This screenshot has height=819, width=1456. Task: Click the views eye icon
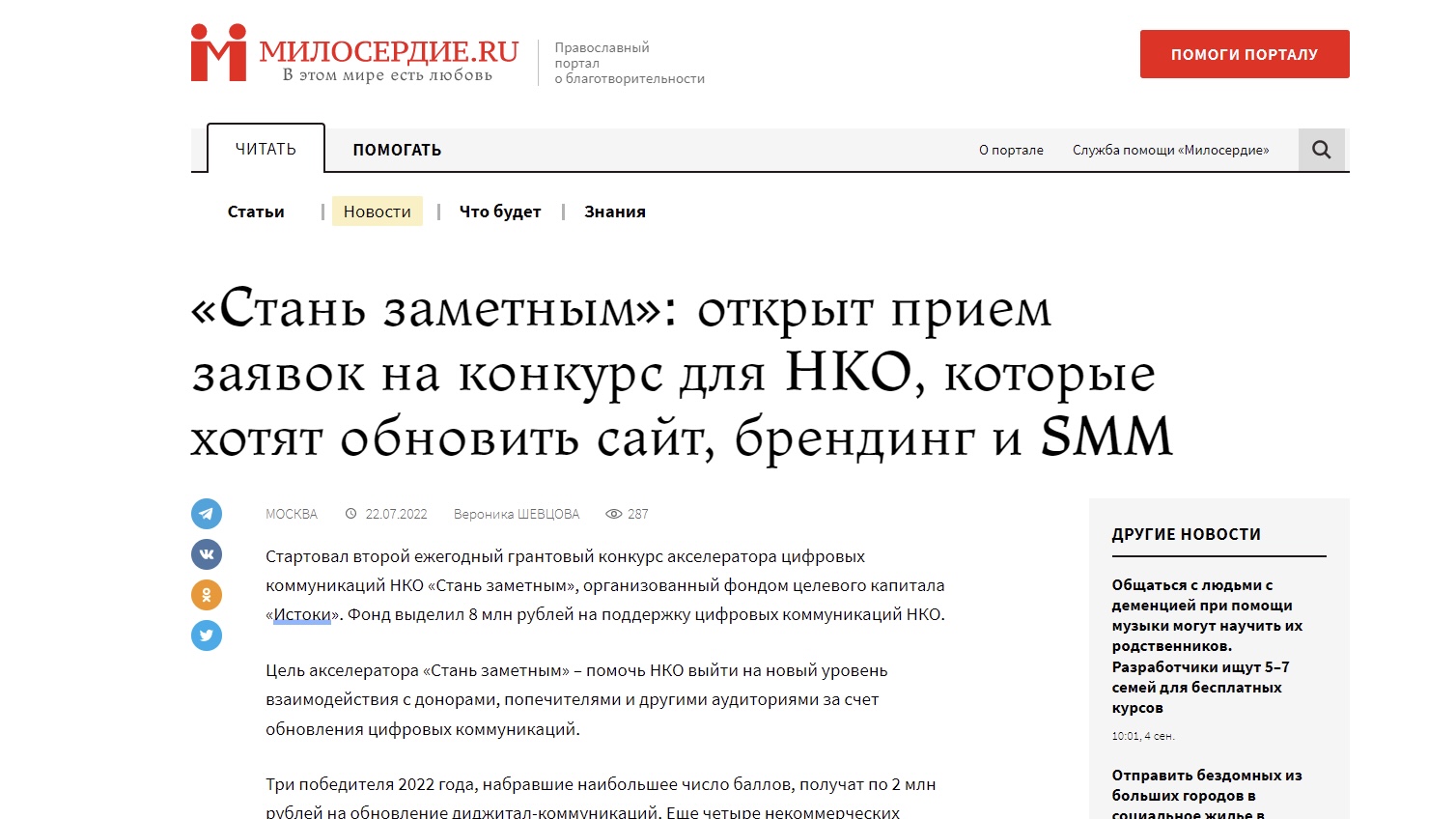pos(613,514)
